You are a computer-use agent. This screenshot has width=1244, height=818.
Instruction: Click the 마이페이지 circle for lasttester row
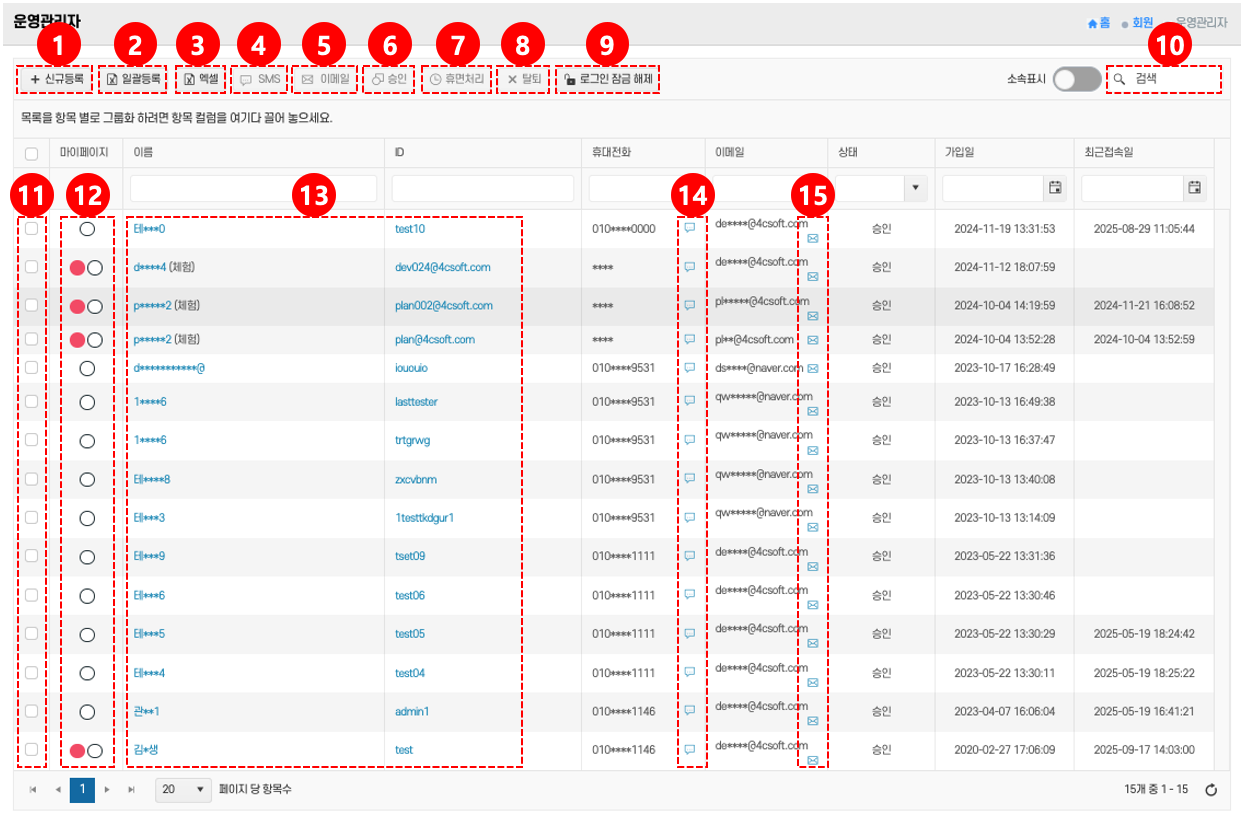pos(87,401)
